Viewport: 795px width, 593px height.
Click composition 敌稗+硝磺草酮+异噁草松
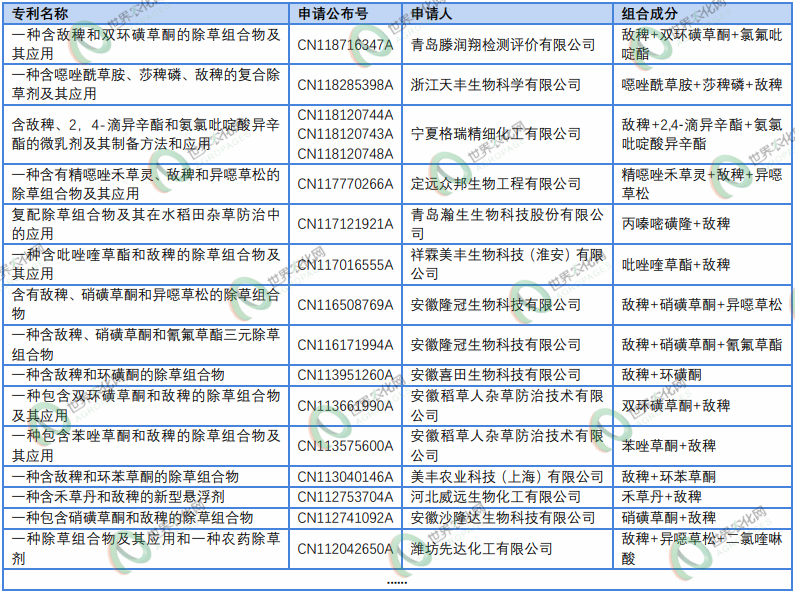pos(702,305)
